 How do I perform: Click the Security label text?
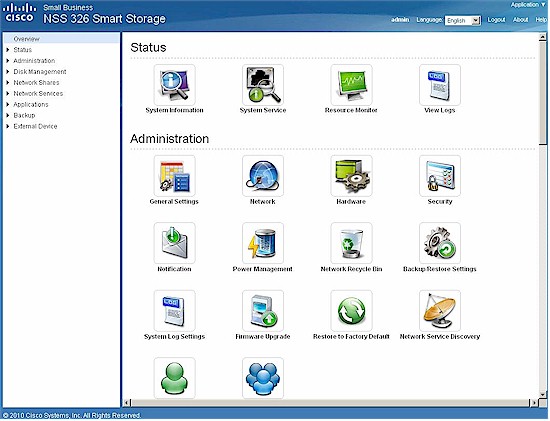440,202
